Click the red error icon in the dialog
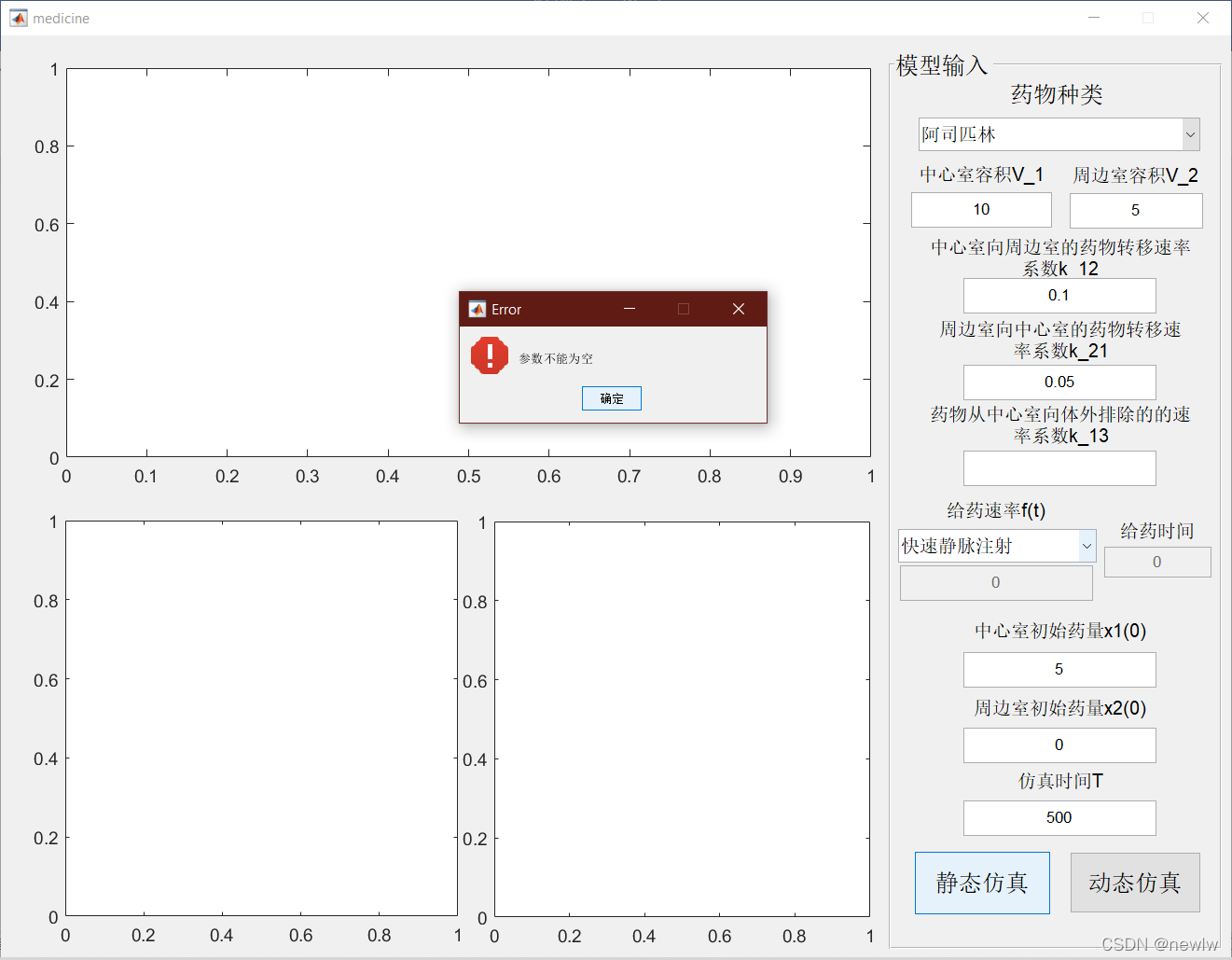 489,355
